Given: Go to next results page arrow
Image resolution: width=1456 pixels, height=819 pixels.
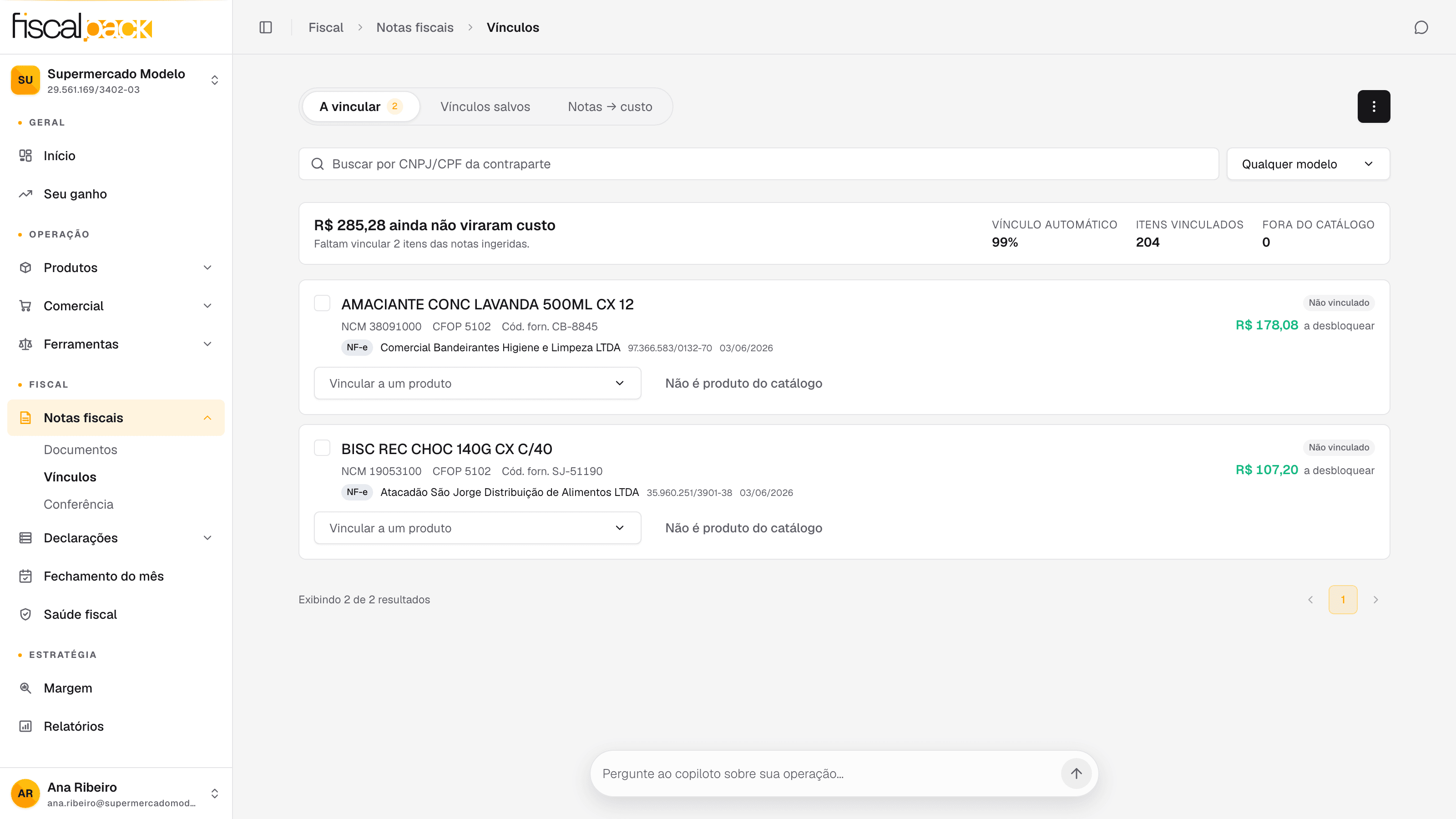Looking at the screenshot, I should click(1376, 600).
